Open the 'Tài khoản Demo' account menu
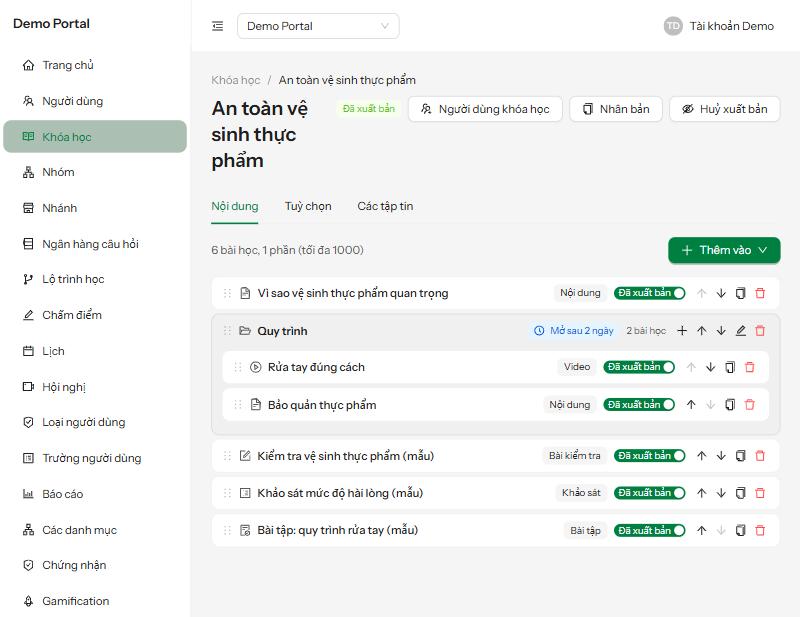The image size is (800, 617). click(719, 26)
